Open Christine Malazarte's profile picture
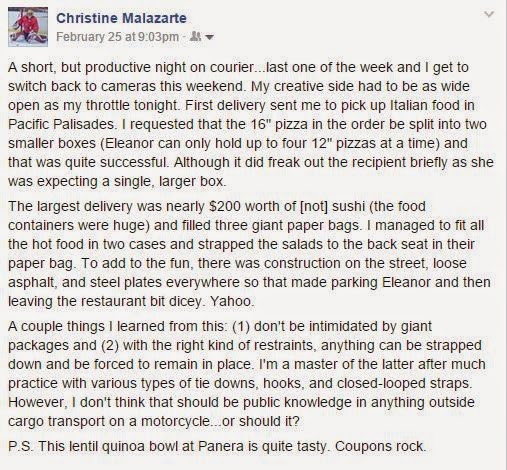 [x=28, y=27]
